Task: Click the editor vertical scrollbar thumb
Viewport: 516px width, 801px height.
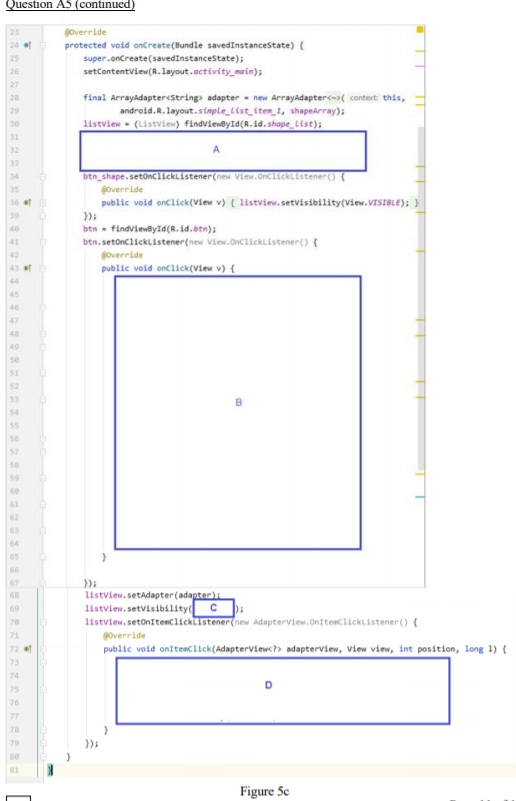Action: click(x=420, y=299)
